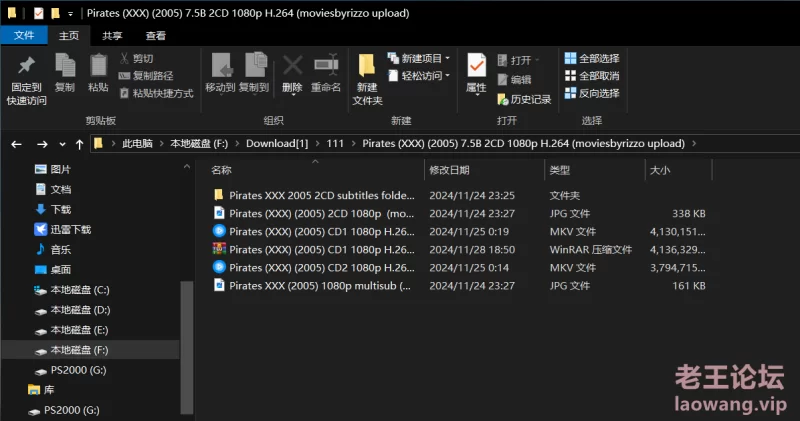Open Documents (文档) in the sidebar
Screen dimensions: 800x421
tap(53, 189)
